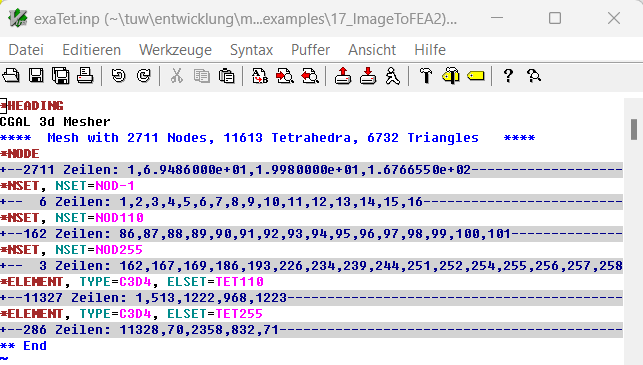
Task: Click the vertical scrollbar thumb
Action: click(x=634, y=129)
